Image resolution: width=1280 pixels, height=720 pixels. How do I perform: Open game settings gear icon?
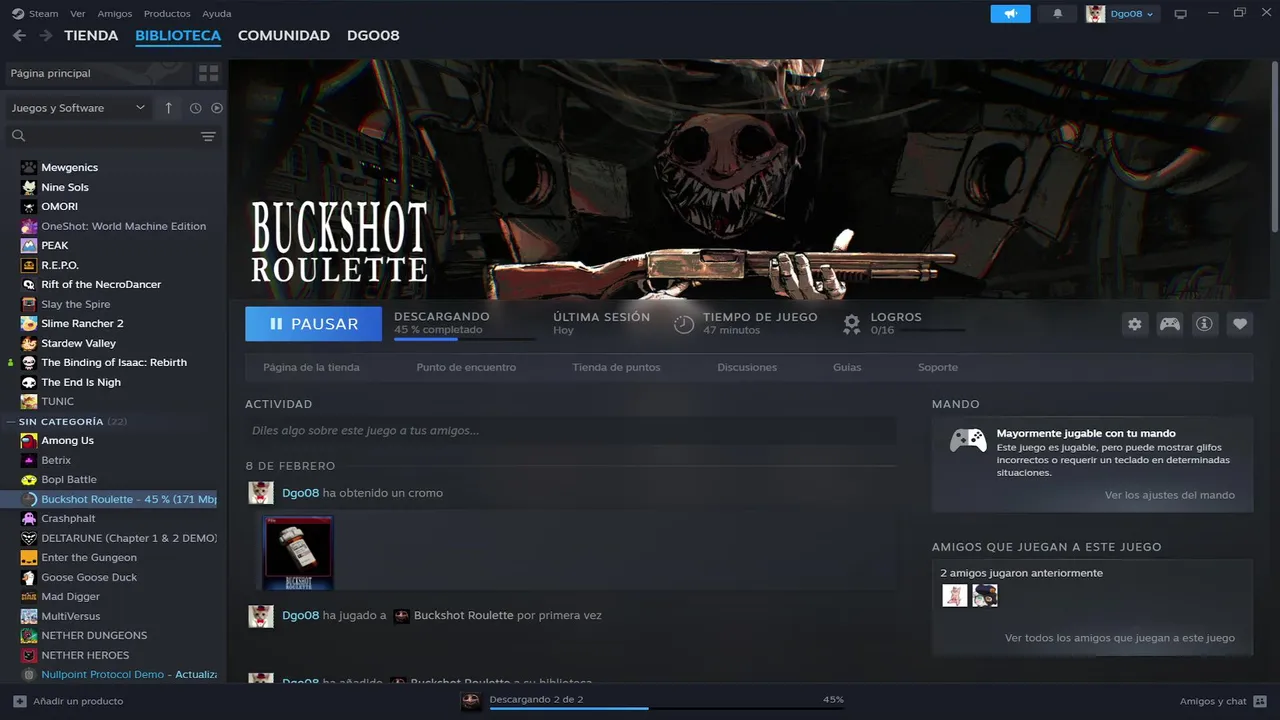[1134, 324]
